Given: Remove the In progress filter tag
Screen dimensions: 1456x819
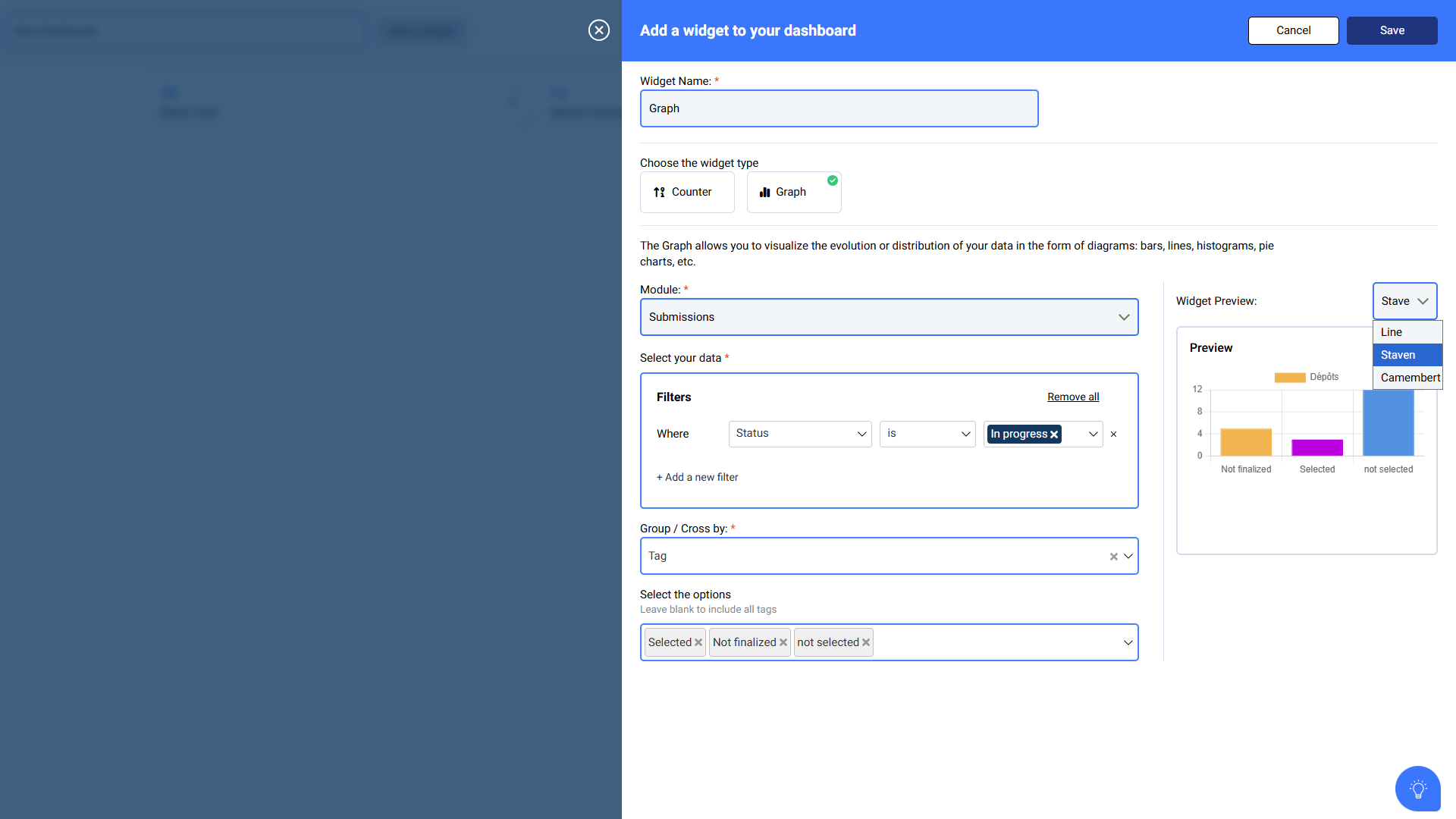Looking at the screenshot, I should [x=1054, y=435].
